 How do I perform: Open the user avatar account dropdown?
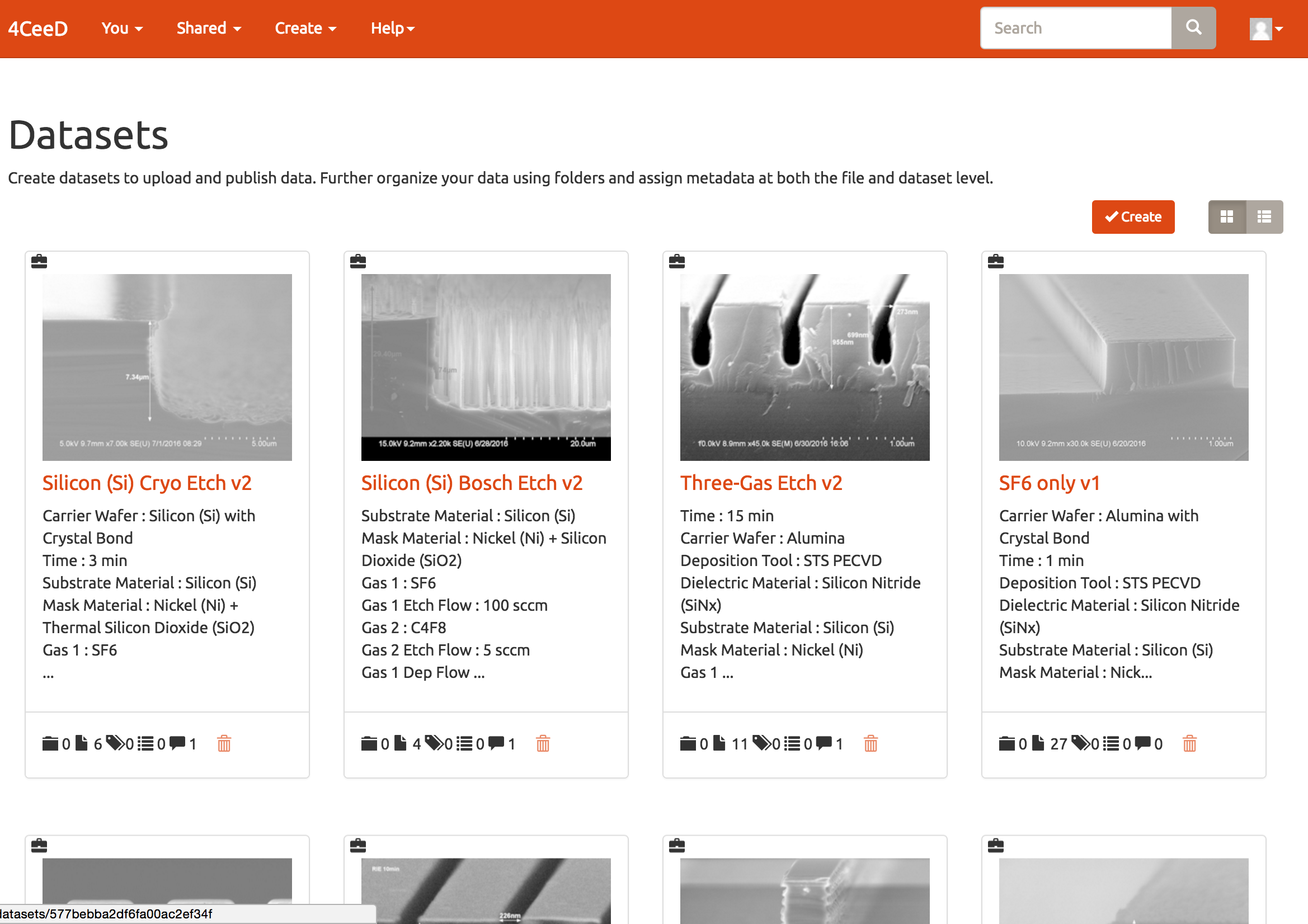pos(1266,29)
